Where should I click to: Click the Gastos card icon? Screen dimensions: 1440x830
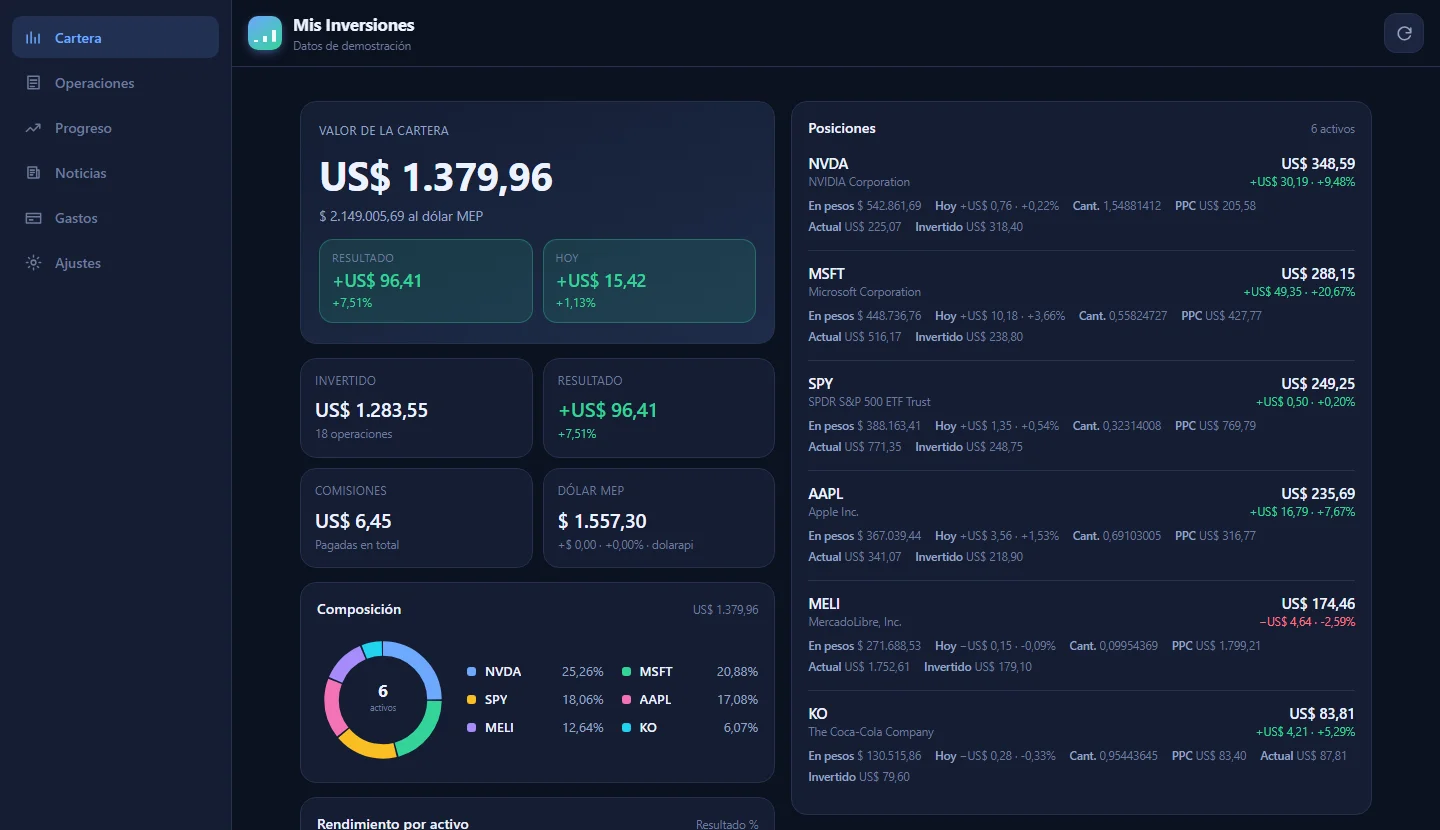[33, 218]
